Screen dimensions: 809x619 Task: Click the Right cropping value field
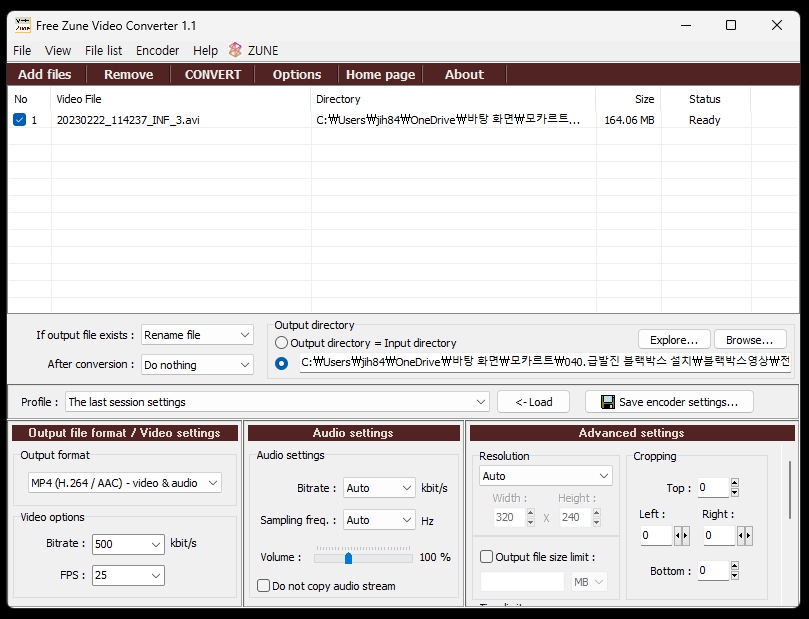coord(719,535)
